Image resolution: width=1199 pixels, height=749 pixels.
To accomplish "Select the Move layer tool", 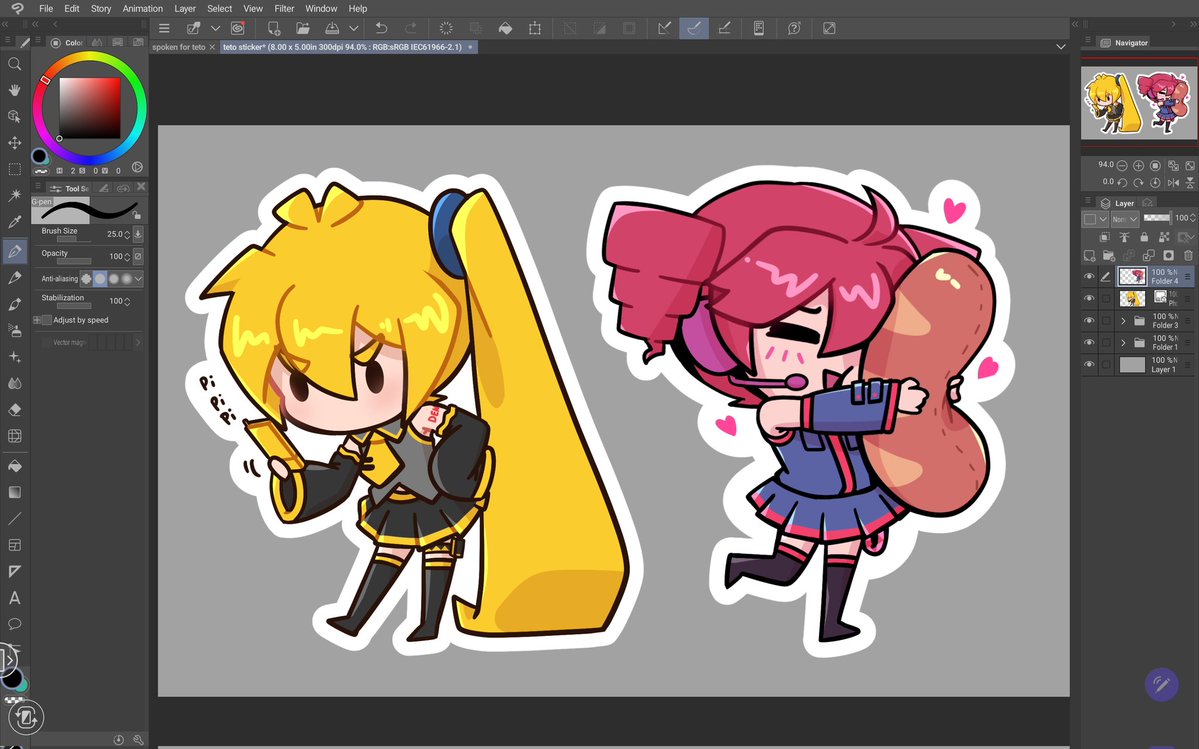I will pos(14,143).
